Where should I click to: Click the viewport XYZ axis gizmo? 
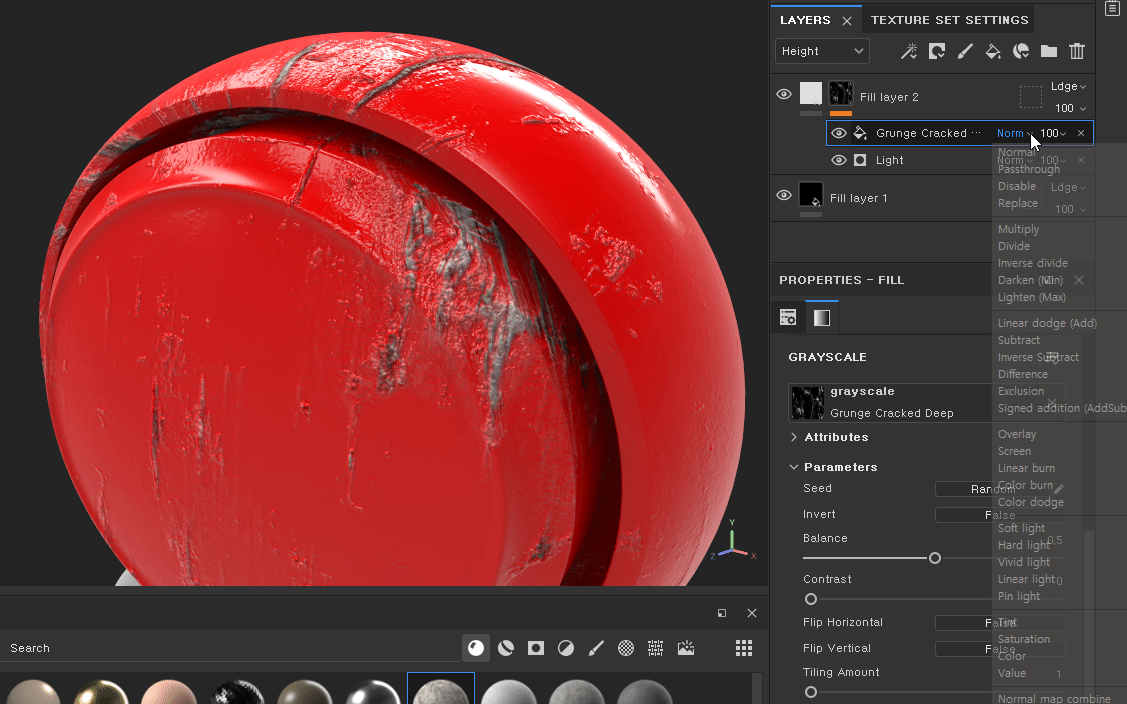tap(733, 541)
